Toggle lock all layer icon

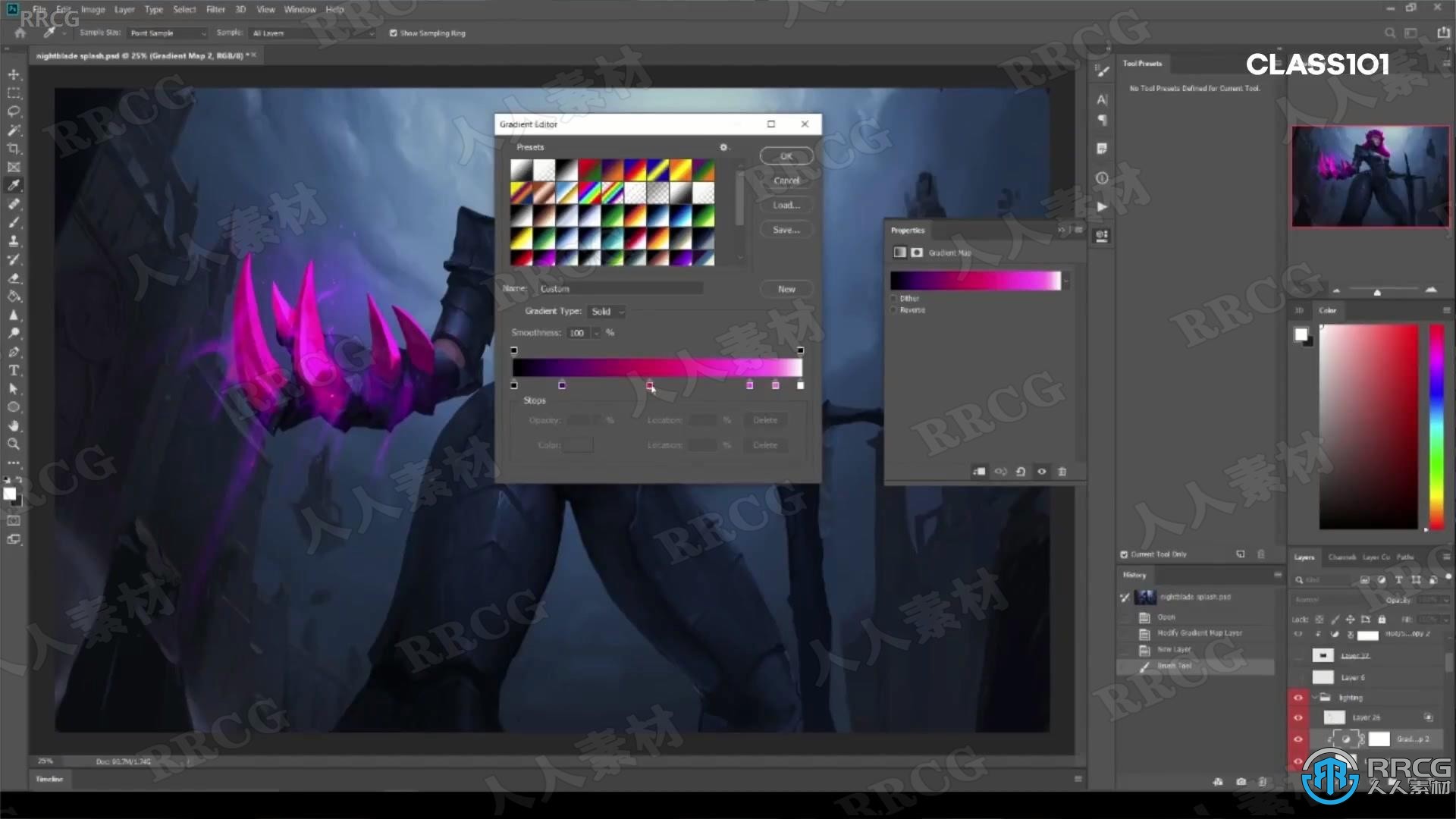(1382, 620)
